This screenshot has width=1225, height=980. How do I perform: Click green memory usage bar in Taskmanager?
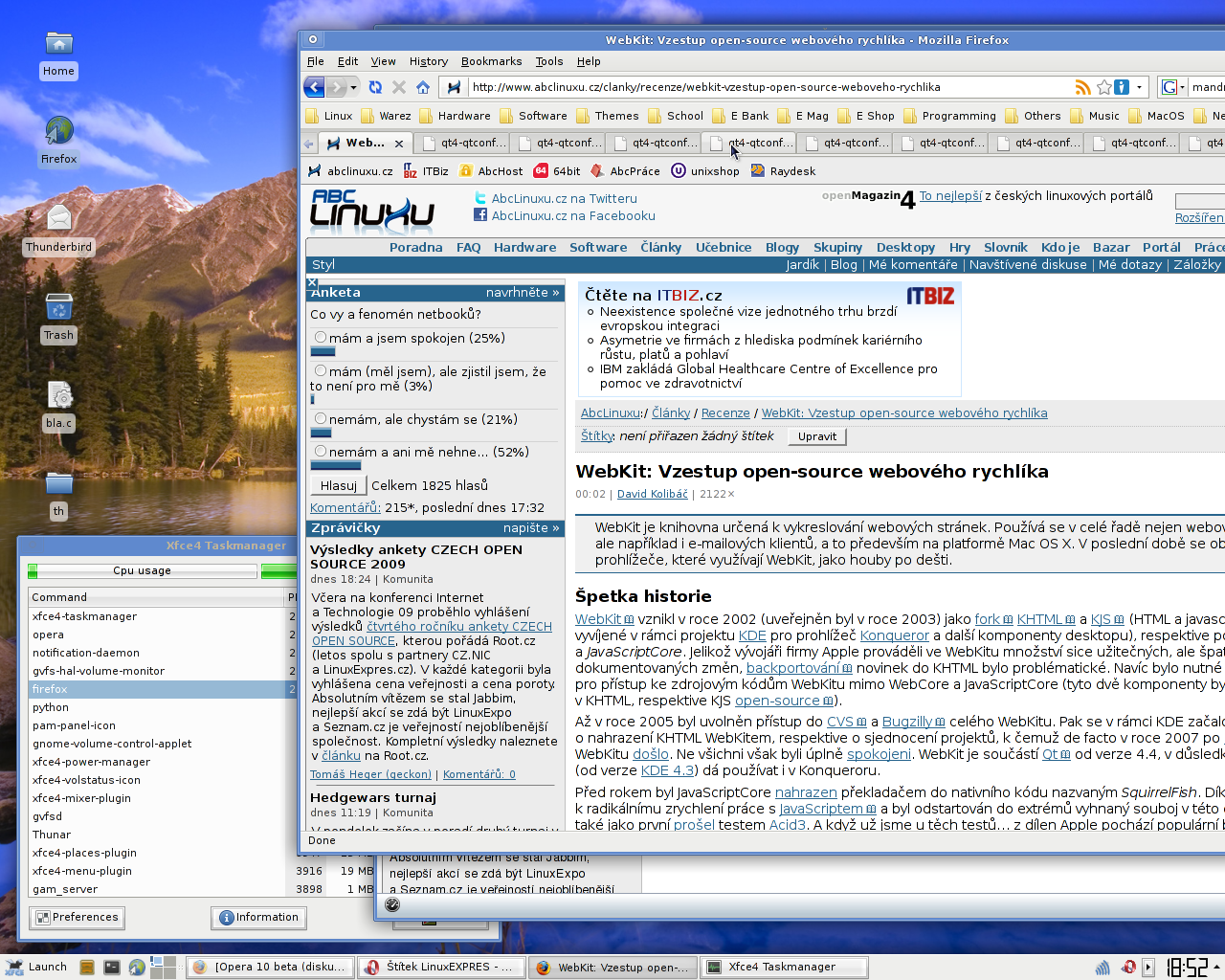click(278, 571)
